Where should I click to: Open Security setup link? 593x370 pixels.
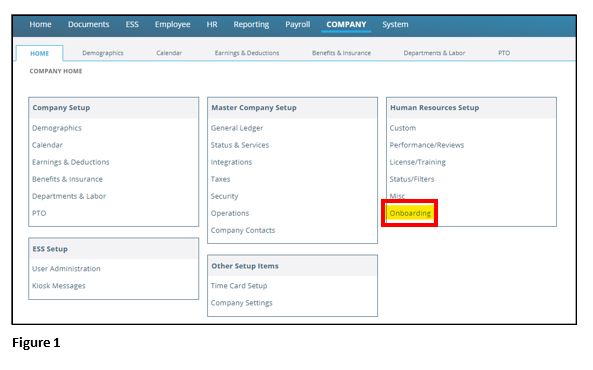(224, 196)
